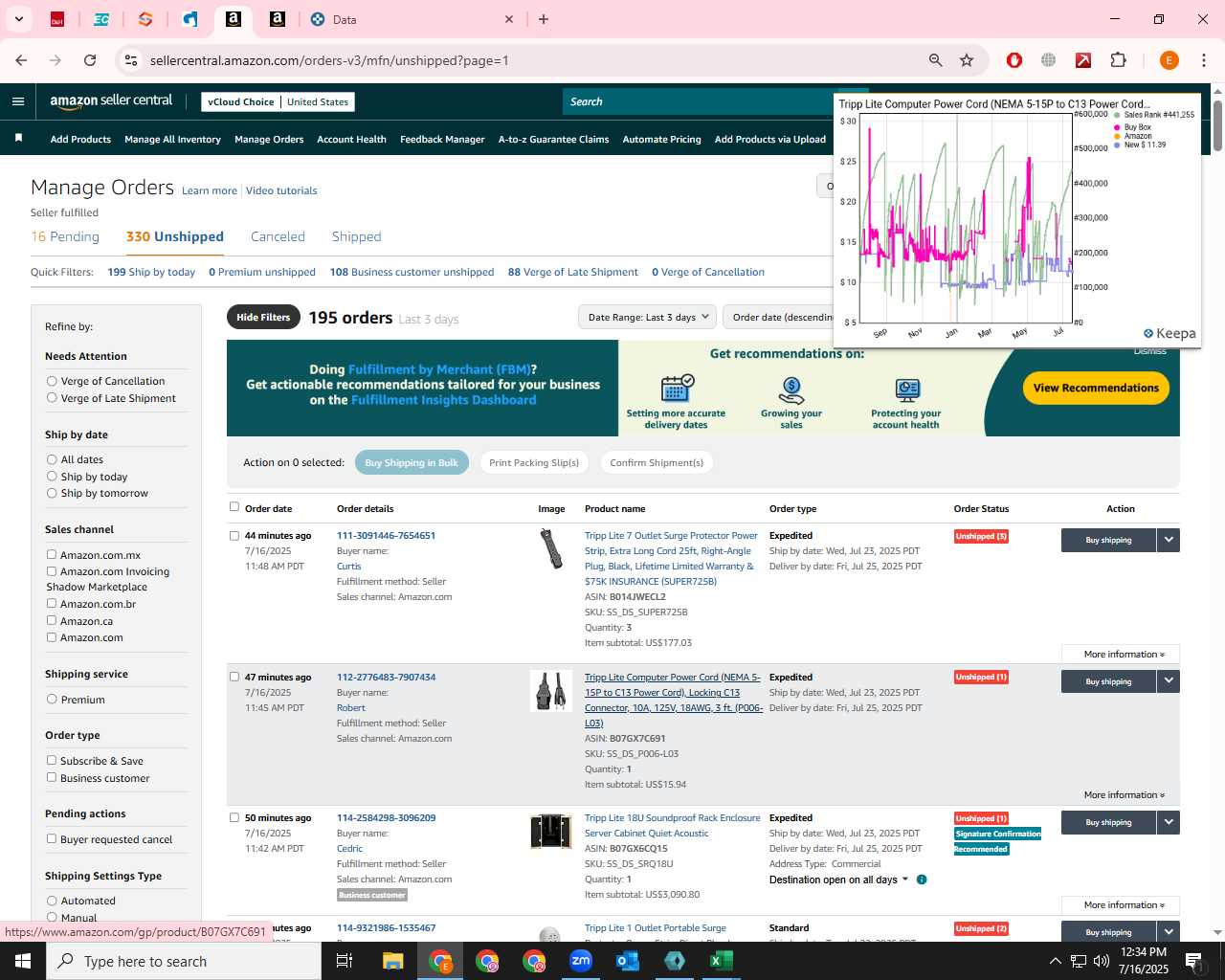The width and height of the screenshot is (1225, 980).
Task: Open the red Opera-style extension icon
Action: click(1014, 60)
